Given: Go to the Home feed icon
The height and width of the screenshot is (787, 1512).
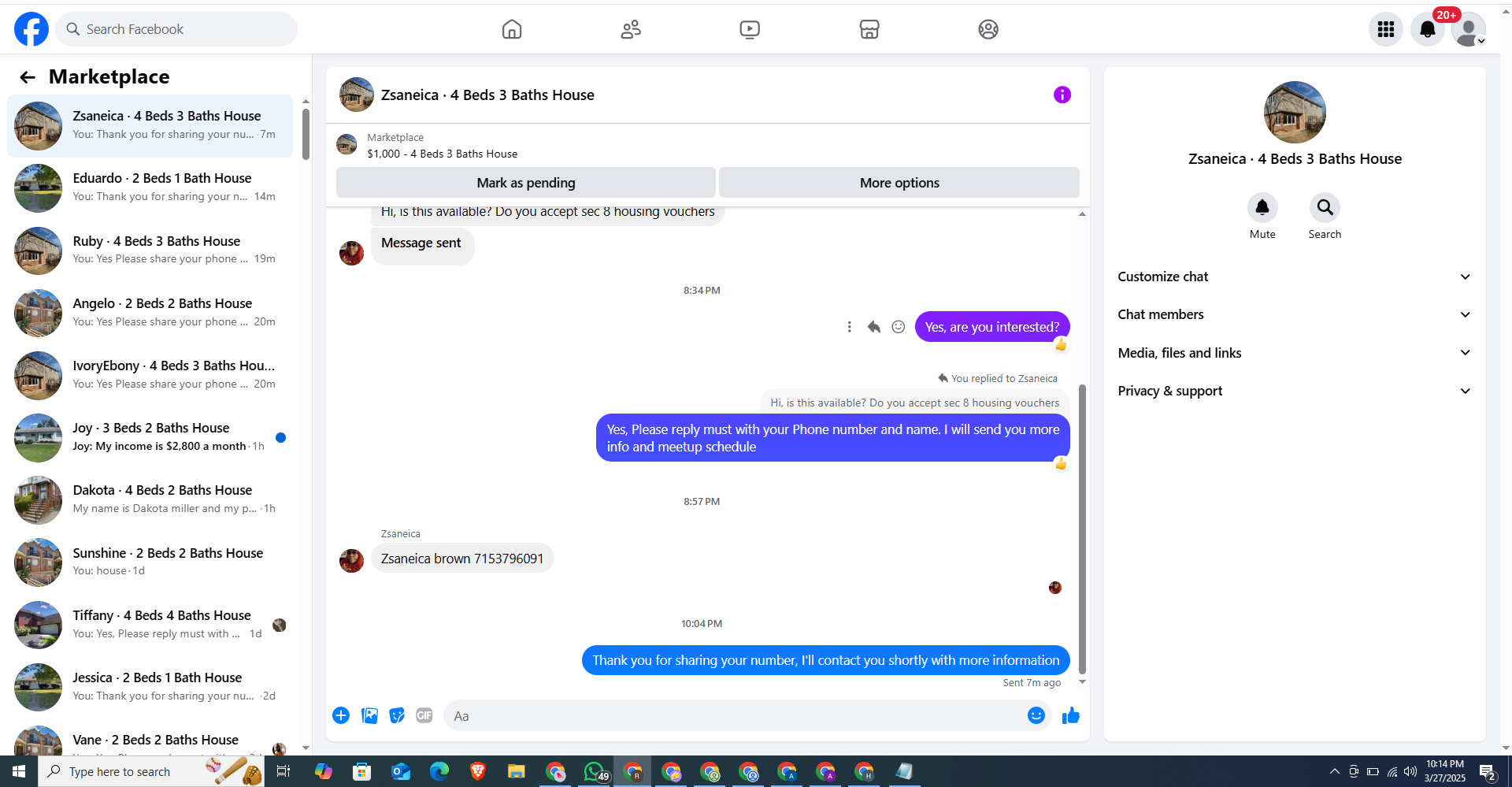Looking at the screenshot, I should (512, 29).
